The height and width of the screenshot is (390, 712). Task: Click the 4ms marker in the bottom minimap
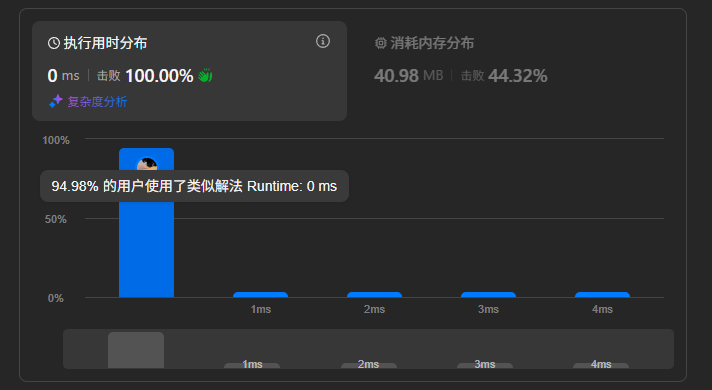click(601, 365)
